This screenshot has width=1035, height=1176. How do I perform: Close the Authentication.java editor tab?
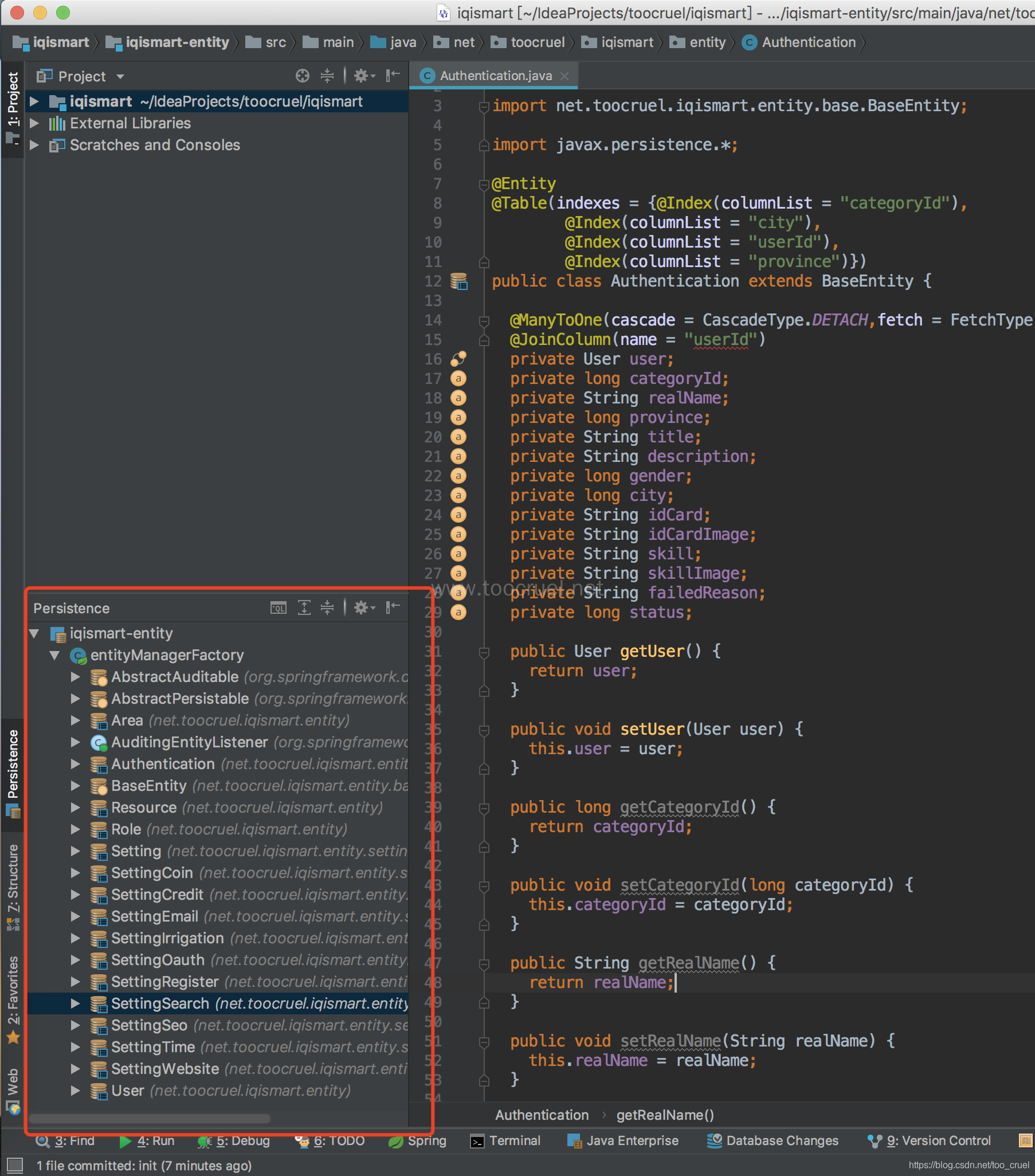(x=565, y=76)
